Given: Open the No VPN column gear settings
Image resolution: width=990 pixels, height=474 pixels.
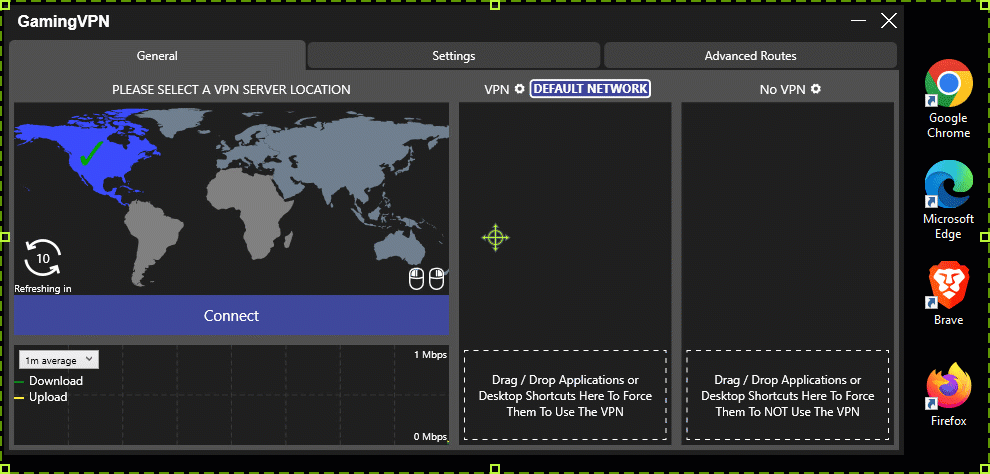Looking at the screenshot, I should click(x=816, y=89).
